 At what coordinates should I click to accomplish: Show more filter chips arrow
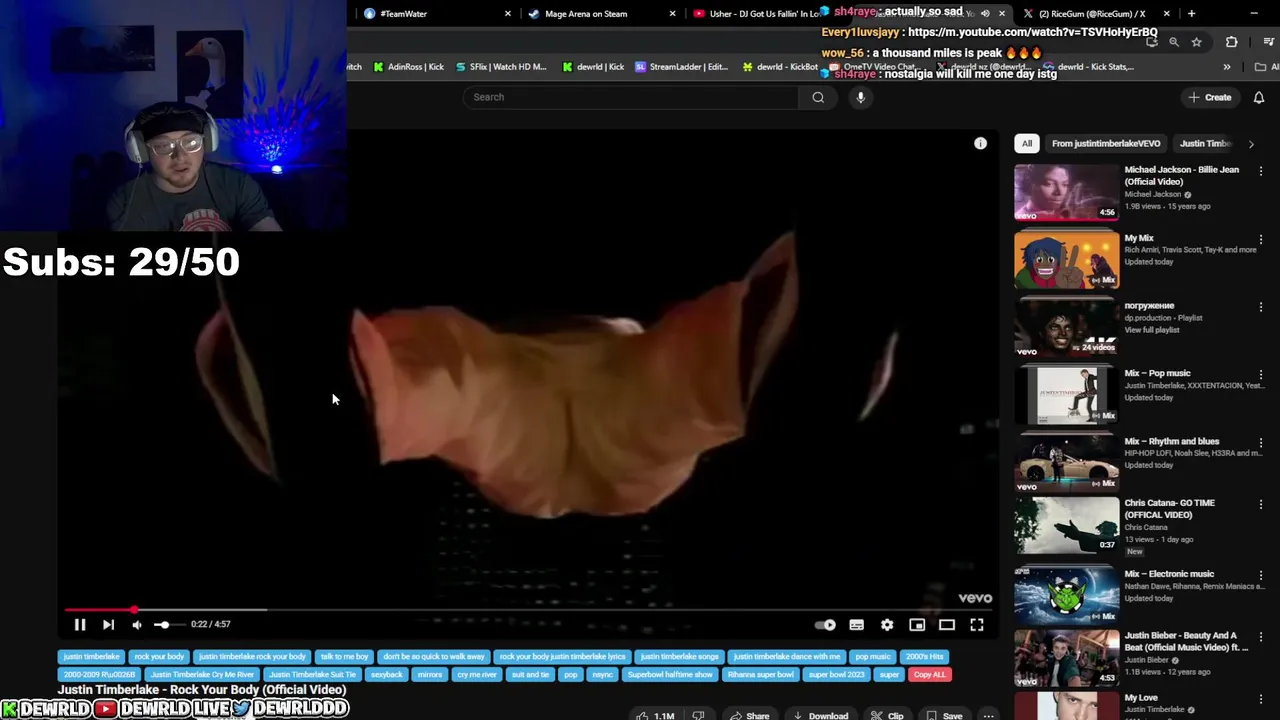[x=1251, y=144]
